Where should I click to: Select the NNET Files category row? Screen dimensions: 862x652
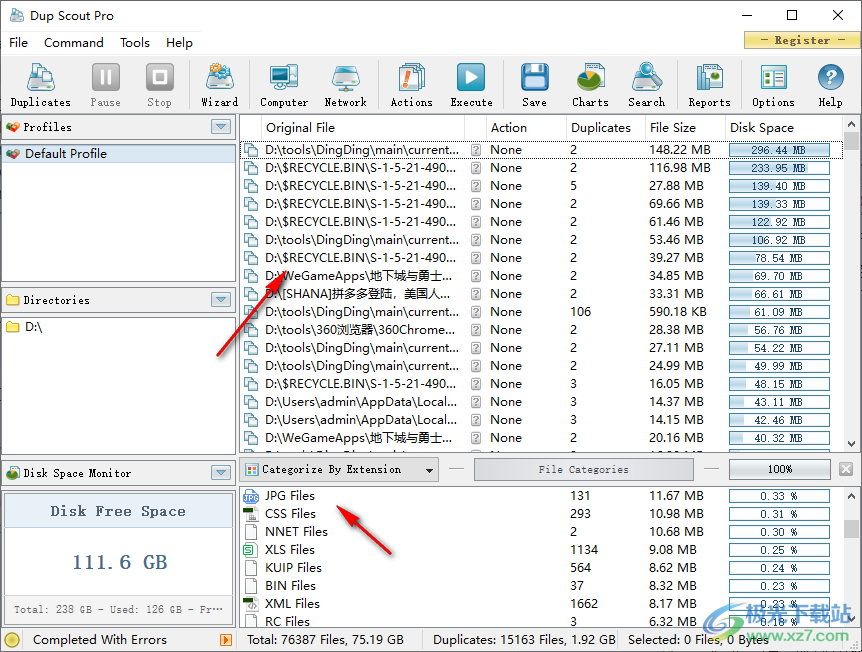pyautogui.click(x=541, y=532)
